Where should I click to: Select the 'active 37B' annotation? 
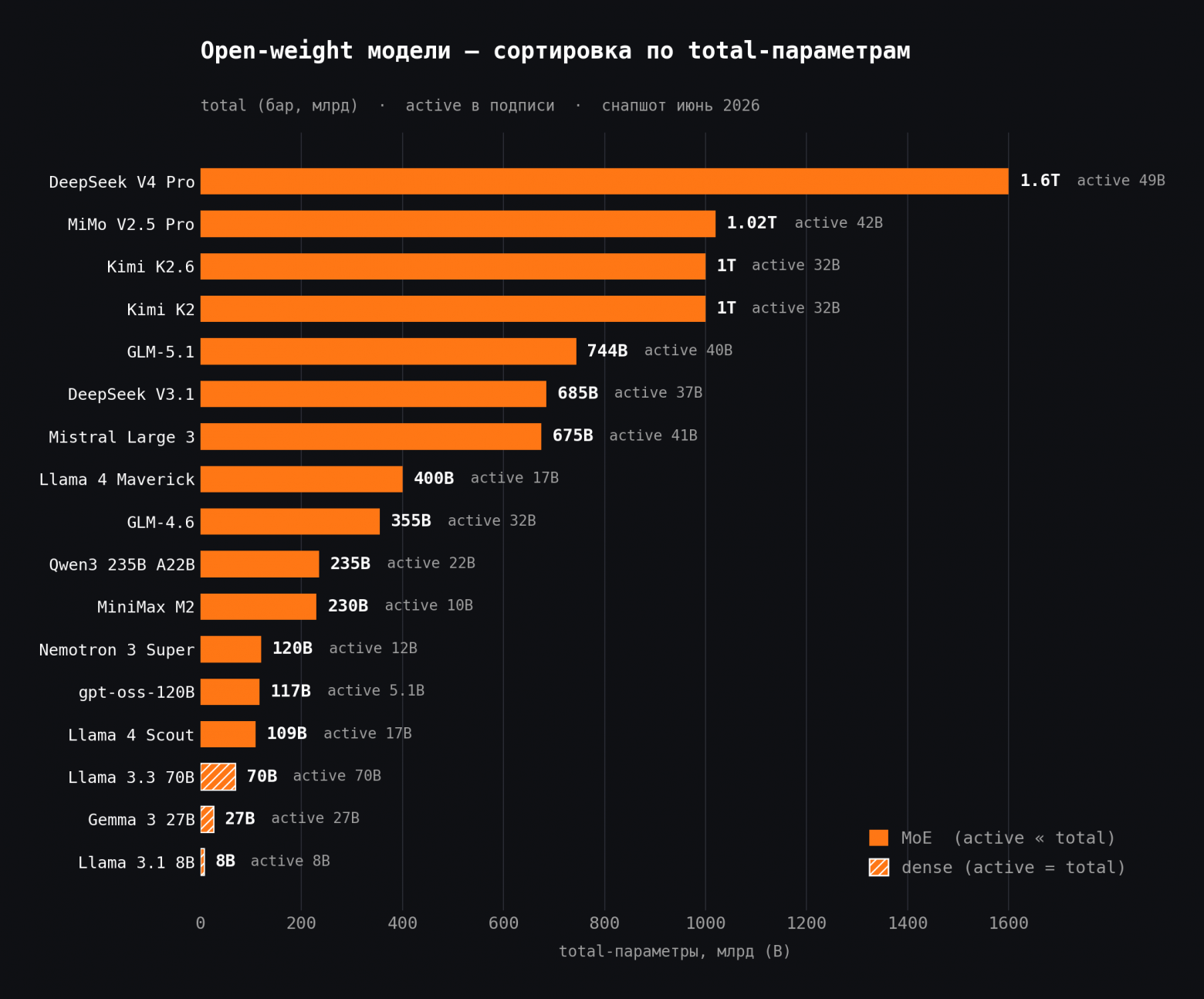(x=658, y=393)
